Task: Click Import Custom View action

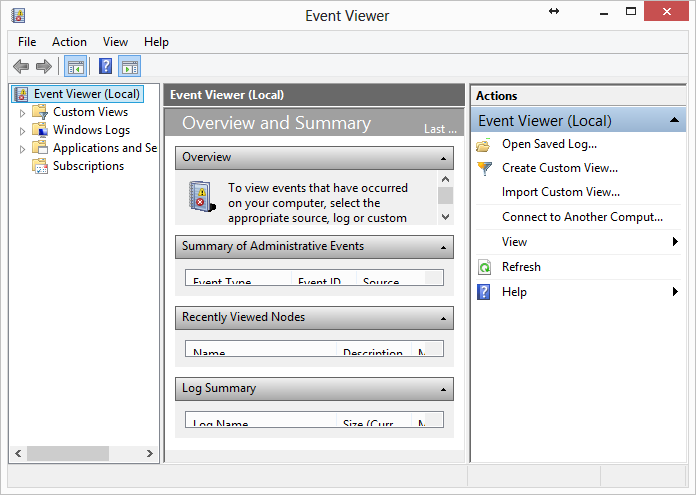Action: (560, 192)
